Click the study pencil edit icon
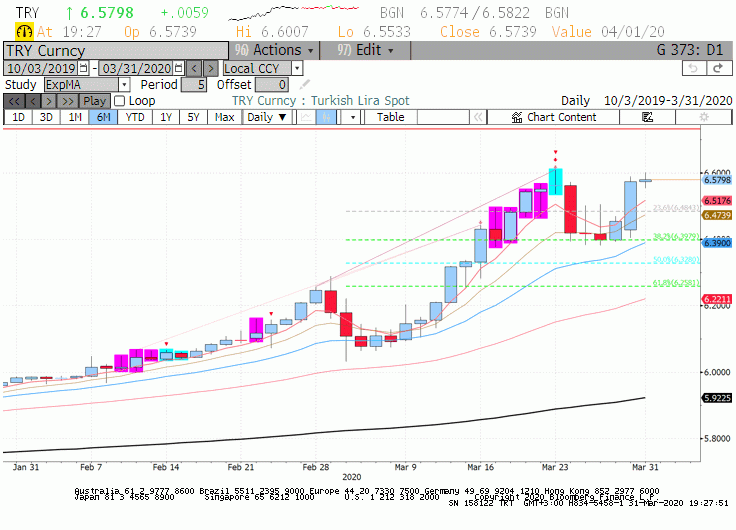The image size is (736, 530). pos(305,84)
